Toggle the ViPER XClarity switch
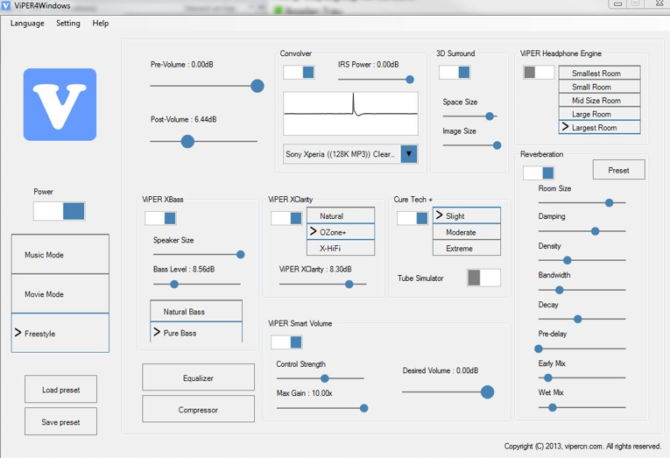The image size is (670, 458). [x=286, y=218]
